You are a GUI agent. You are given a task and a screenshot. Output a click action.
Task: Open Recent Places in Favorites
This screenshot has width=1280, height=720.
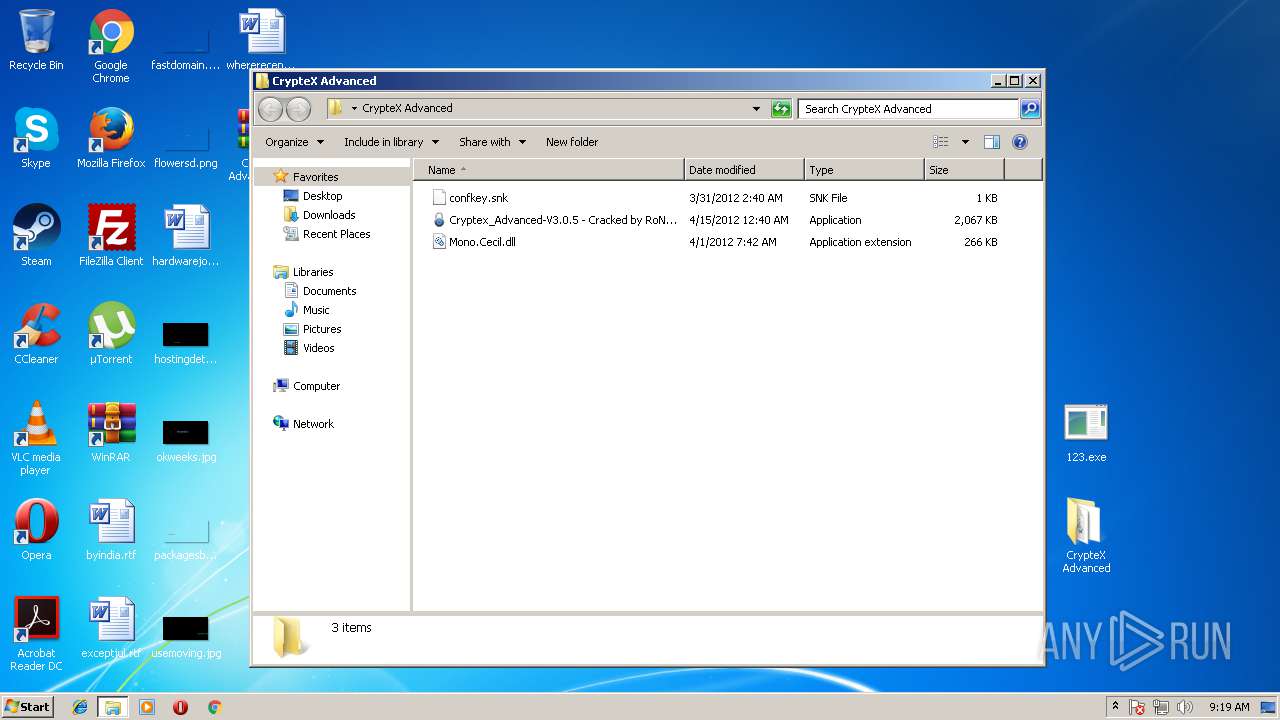point(336,234)
